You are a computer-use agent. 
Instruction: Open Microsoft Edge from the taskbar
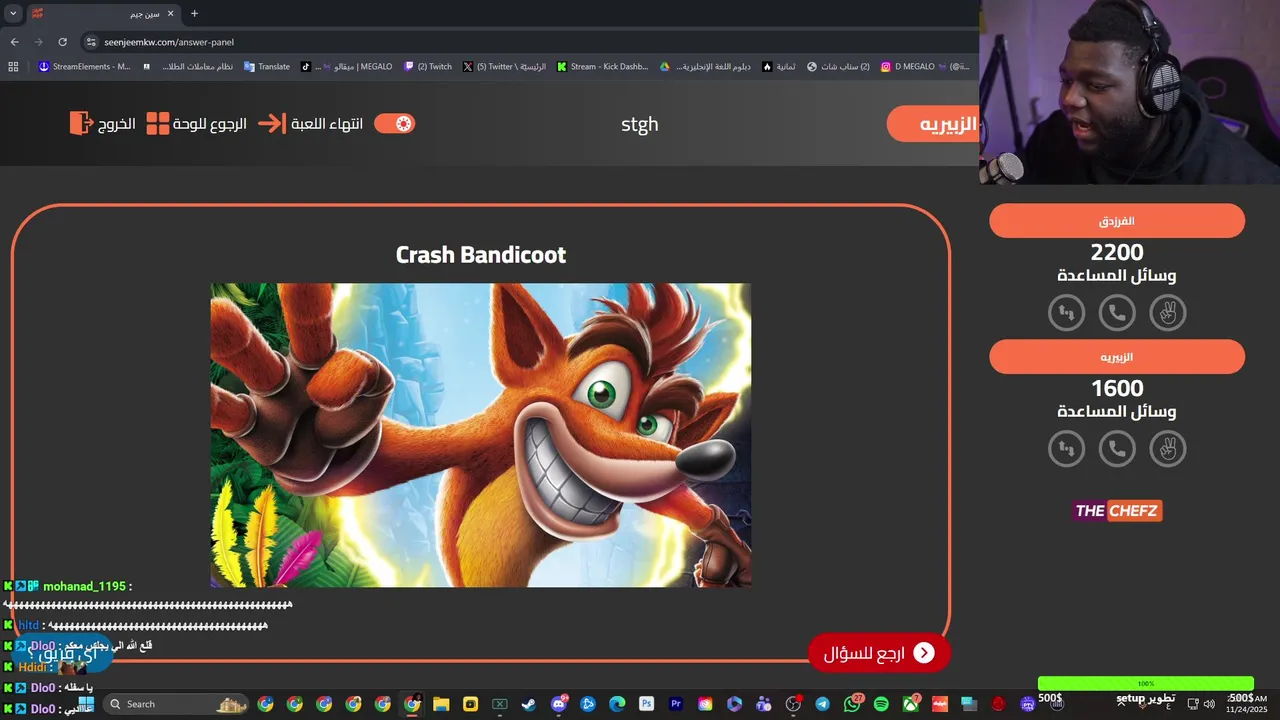tap(617, 704)
